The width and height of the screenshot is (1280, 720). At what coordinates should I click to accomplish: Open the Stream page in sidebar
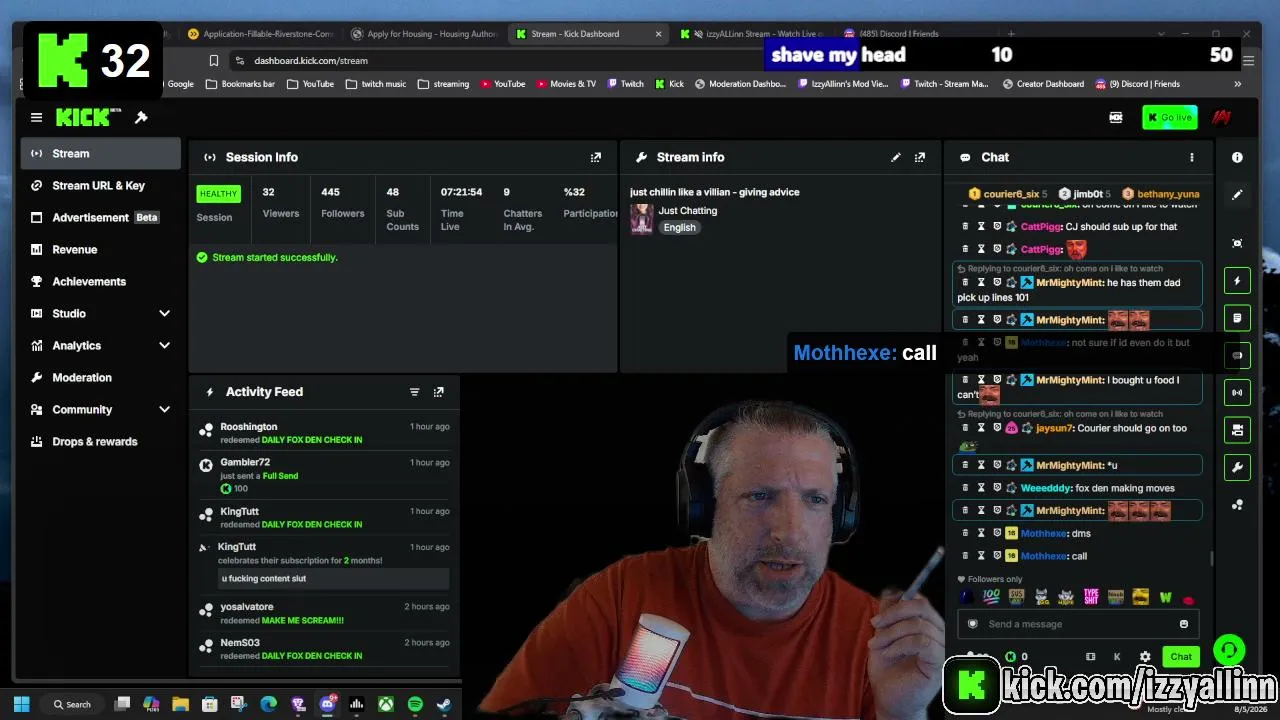pos(101,153)
